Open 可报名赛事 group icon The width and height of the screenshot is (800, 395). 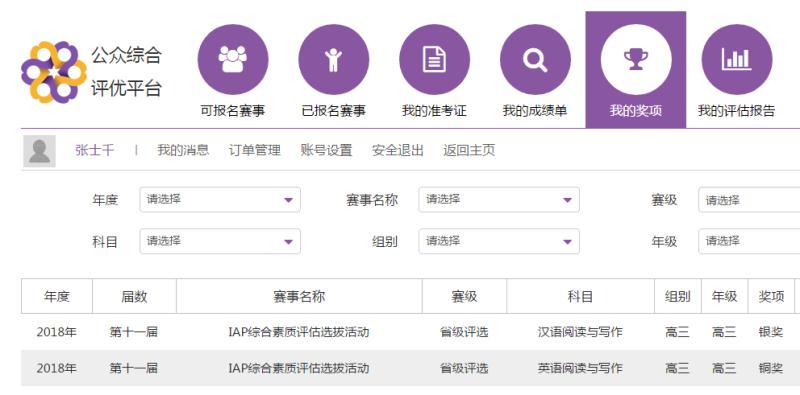tap(233, 60)
